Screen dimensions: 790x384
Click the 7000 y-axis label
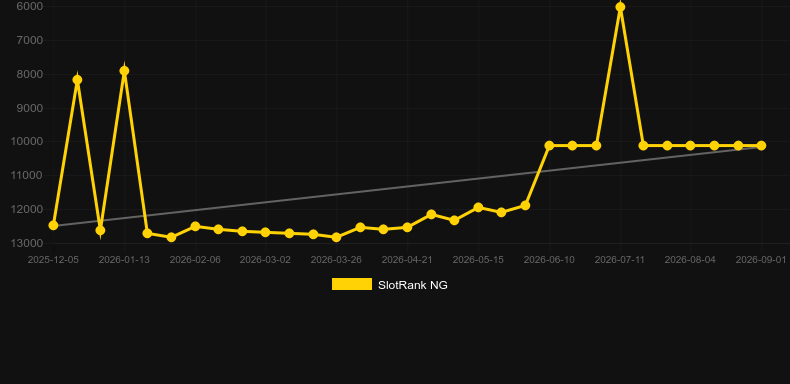coord(30,40)
